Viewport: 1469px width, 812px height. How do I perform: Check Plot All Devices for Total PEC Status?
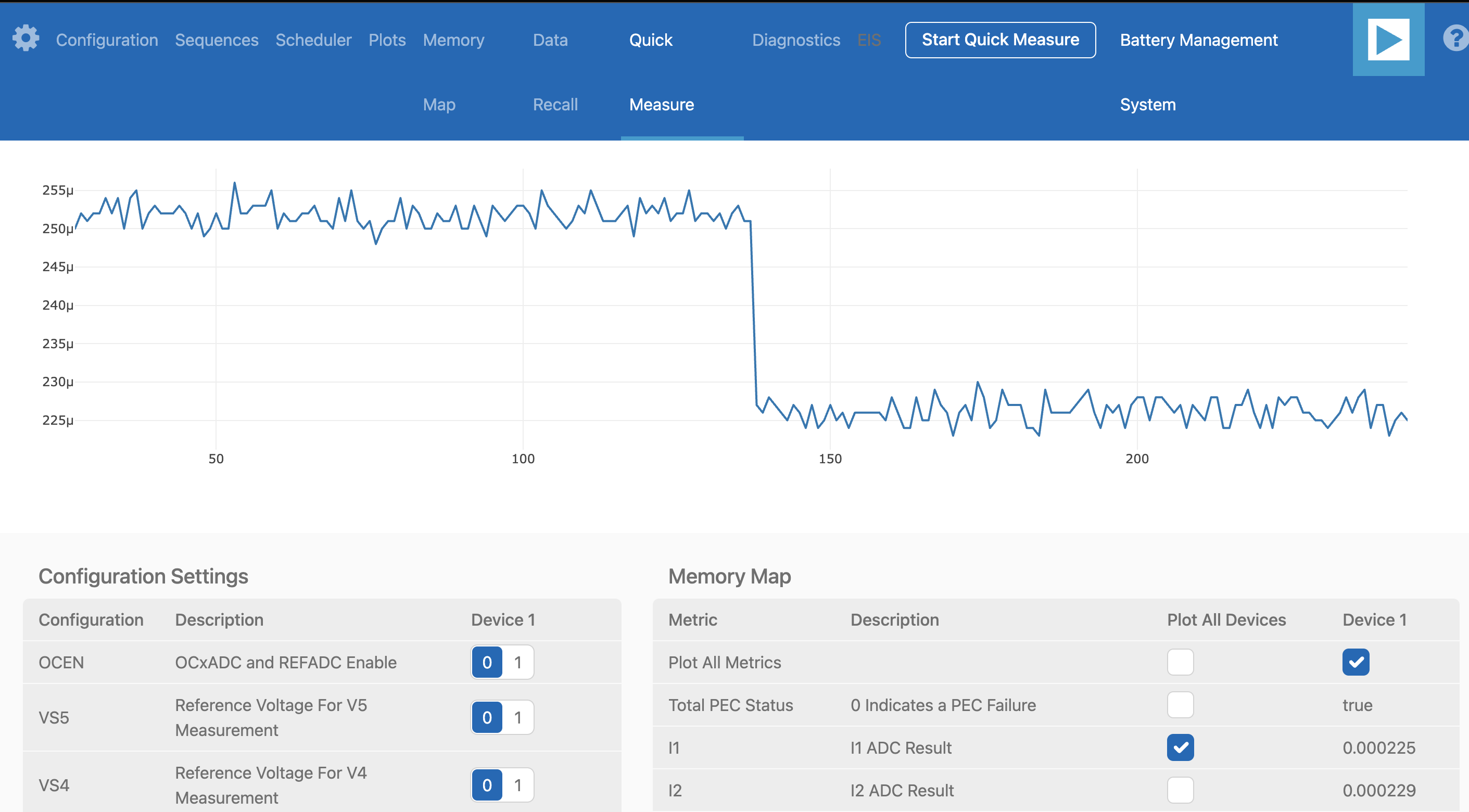coord(1180,705)
